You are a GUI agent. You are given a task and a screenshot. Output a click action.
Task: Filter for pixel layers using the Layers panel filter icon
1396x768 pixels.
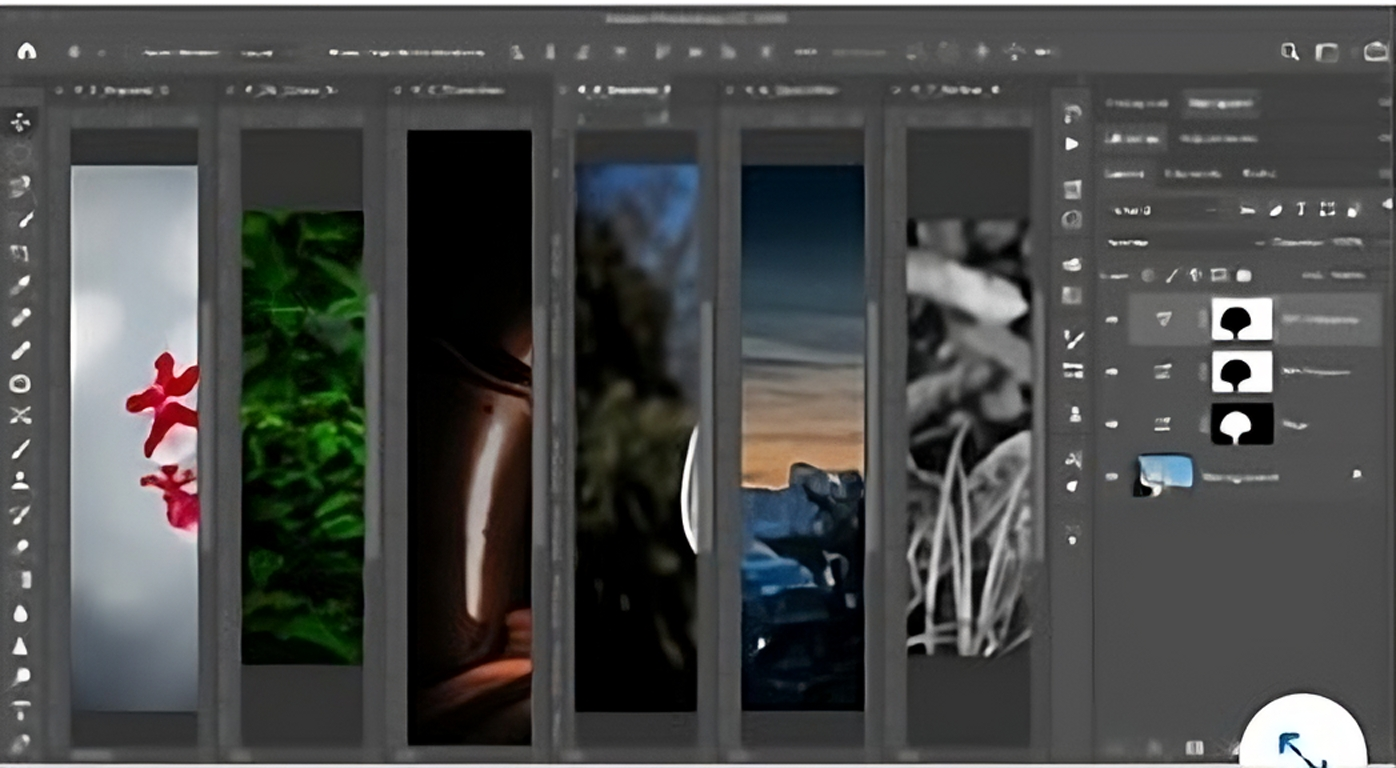tap(1247, 210)
